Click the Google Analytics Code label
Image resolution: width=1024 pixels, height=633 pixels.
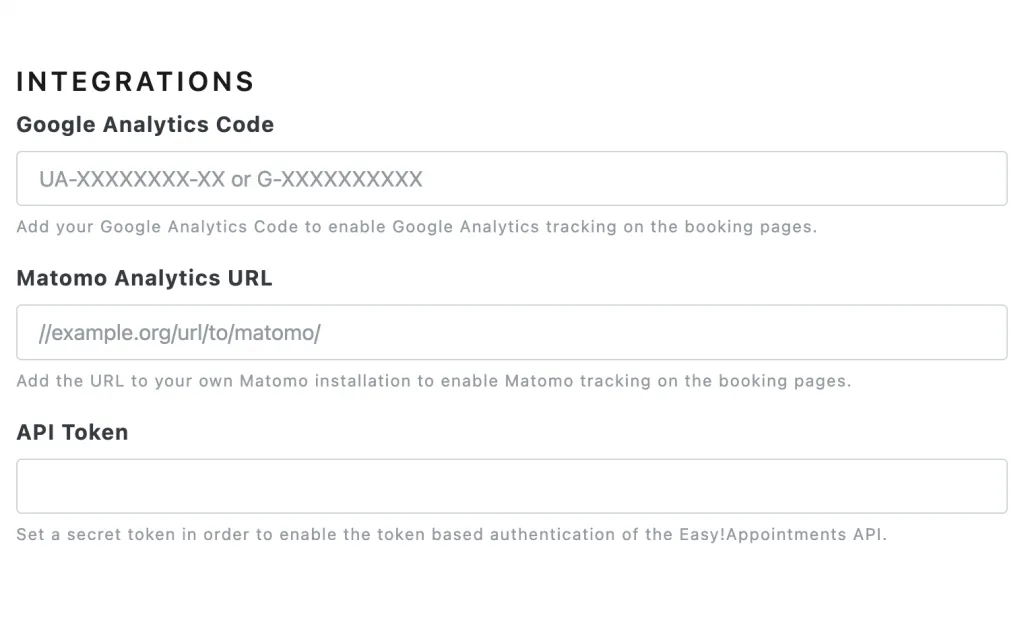point(145,124)
